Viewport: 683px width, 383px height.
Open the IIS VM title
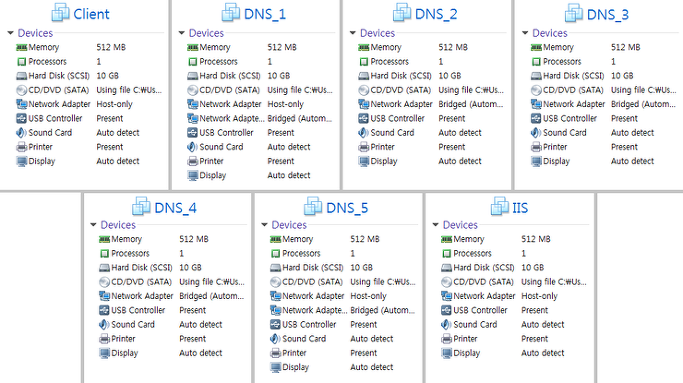click(520, 208)
